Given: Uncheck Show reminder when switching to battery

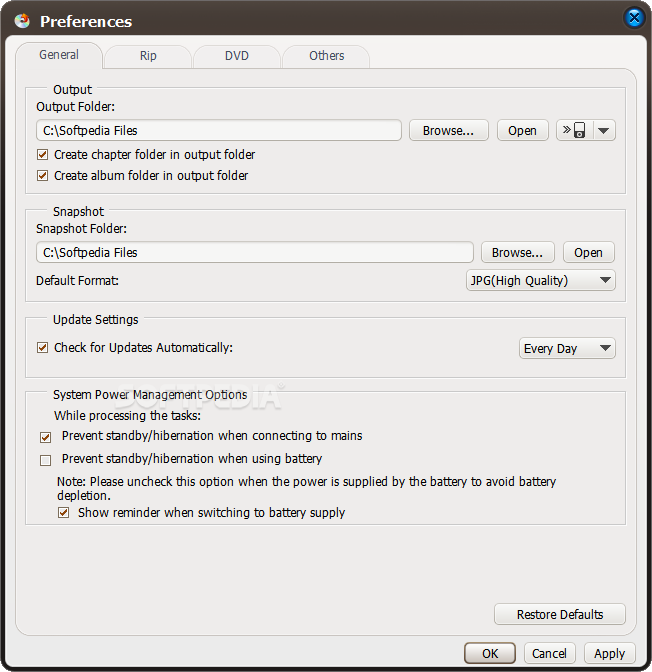Looking at the screenshot, I should (x=63, y=513).
